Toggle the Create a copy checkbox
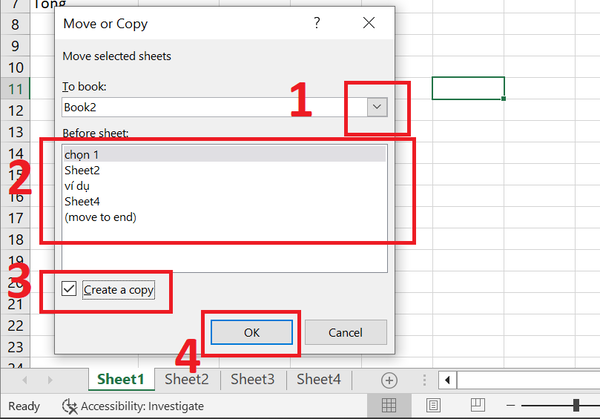Viewport: 600px width, 419px height. coord(69,289)
